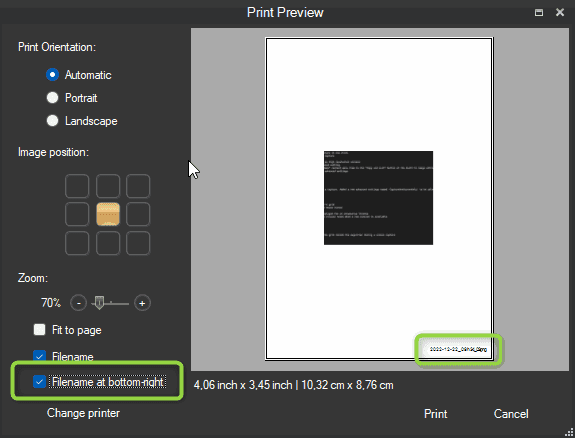
Task: Select bottom-left image position box
Action: click(77, 243)
